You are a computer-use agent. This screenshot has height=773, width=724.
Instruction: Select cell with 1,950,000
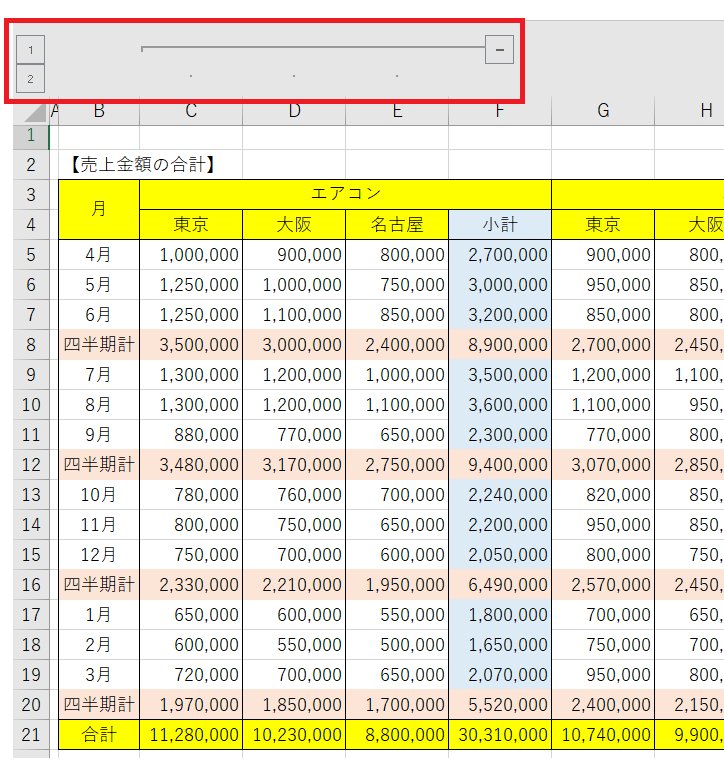[x=397, y=585]
